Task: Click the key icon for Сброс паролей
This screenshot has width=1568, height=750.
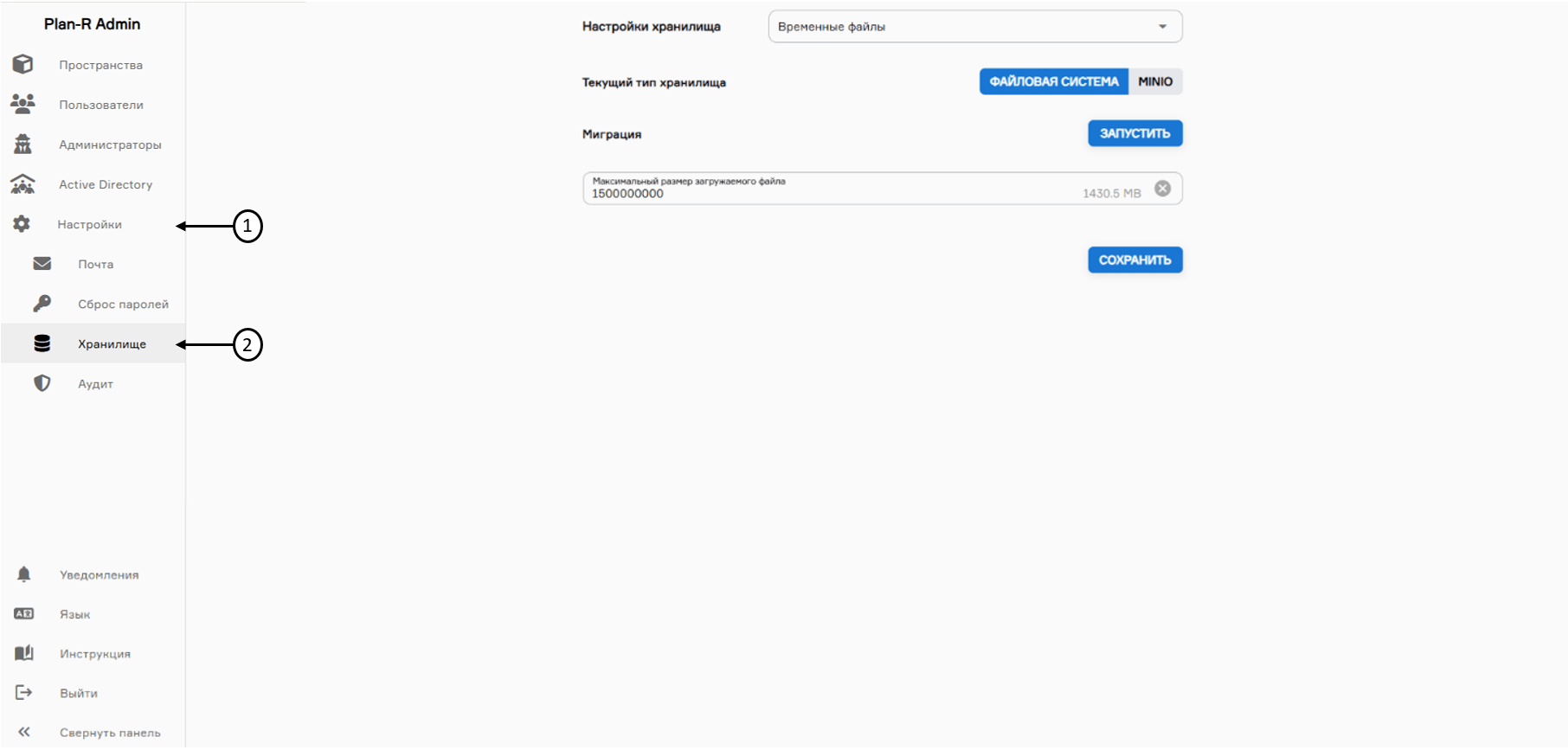Action: click(x=42, y=304)
